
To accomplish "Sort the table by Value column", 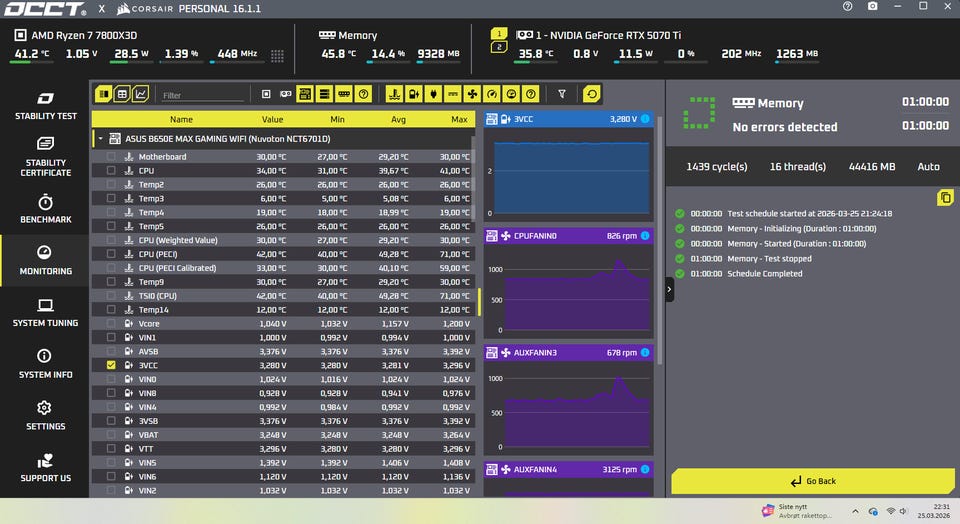I will [x=272, y=119].
